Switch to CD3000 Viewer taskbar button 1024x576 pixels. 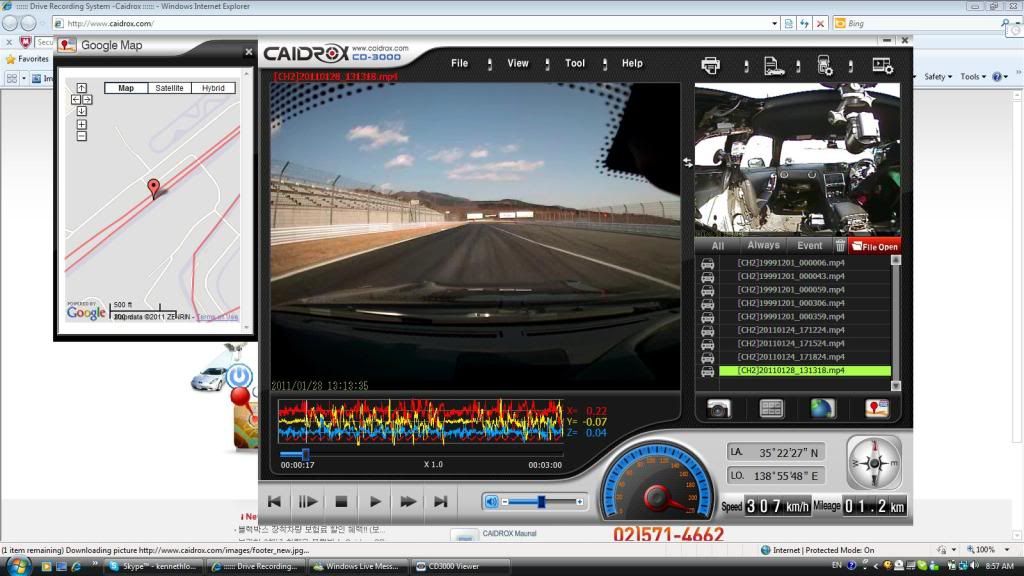(460, 566)
